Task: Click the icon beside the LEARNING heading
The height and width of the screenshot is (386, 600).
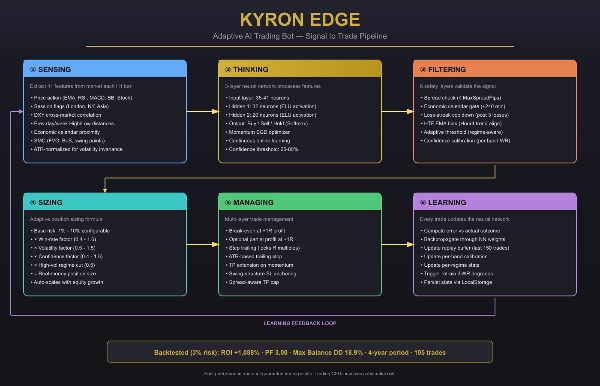Action: 423,202
